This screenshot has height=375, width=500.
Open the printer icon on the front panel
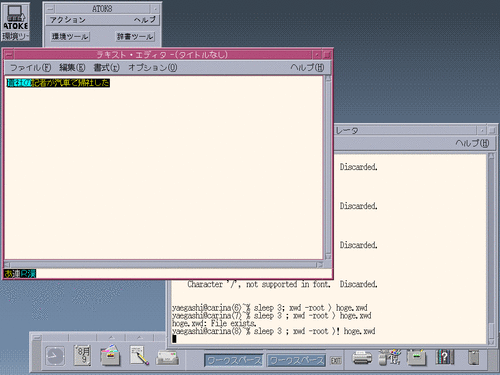coord(362,358)
